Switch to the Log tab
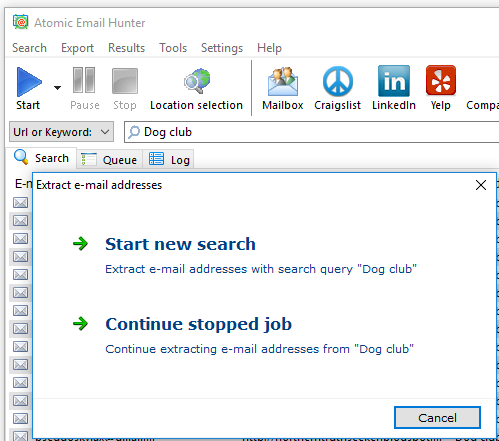The image size is (499, 441). [169, 159]
